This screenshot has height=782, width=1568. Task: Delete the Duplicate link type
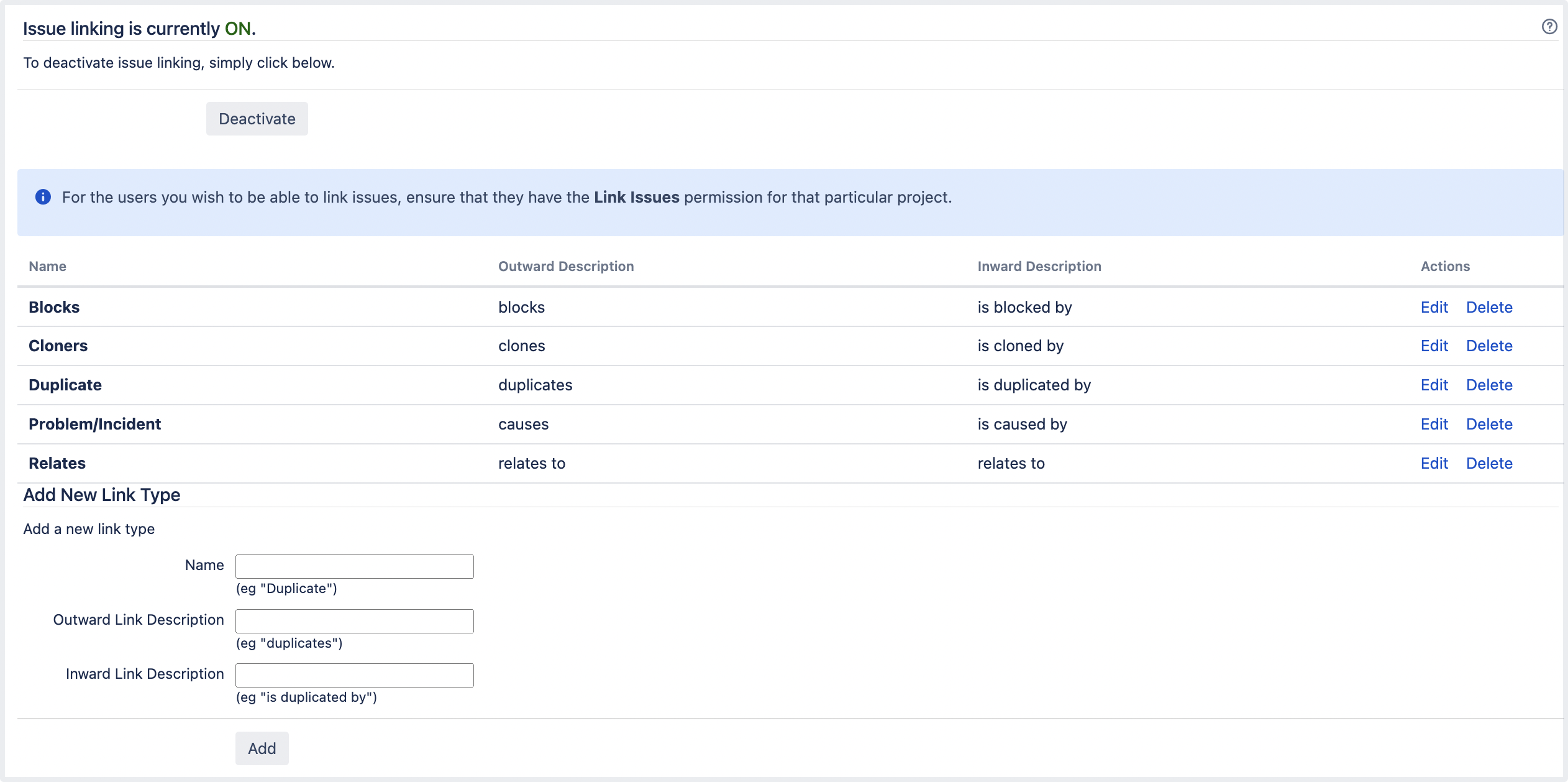1489,385
